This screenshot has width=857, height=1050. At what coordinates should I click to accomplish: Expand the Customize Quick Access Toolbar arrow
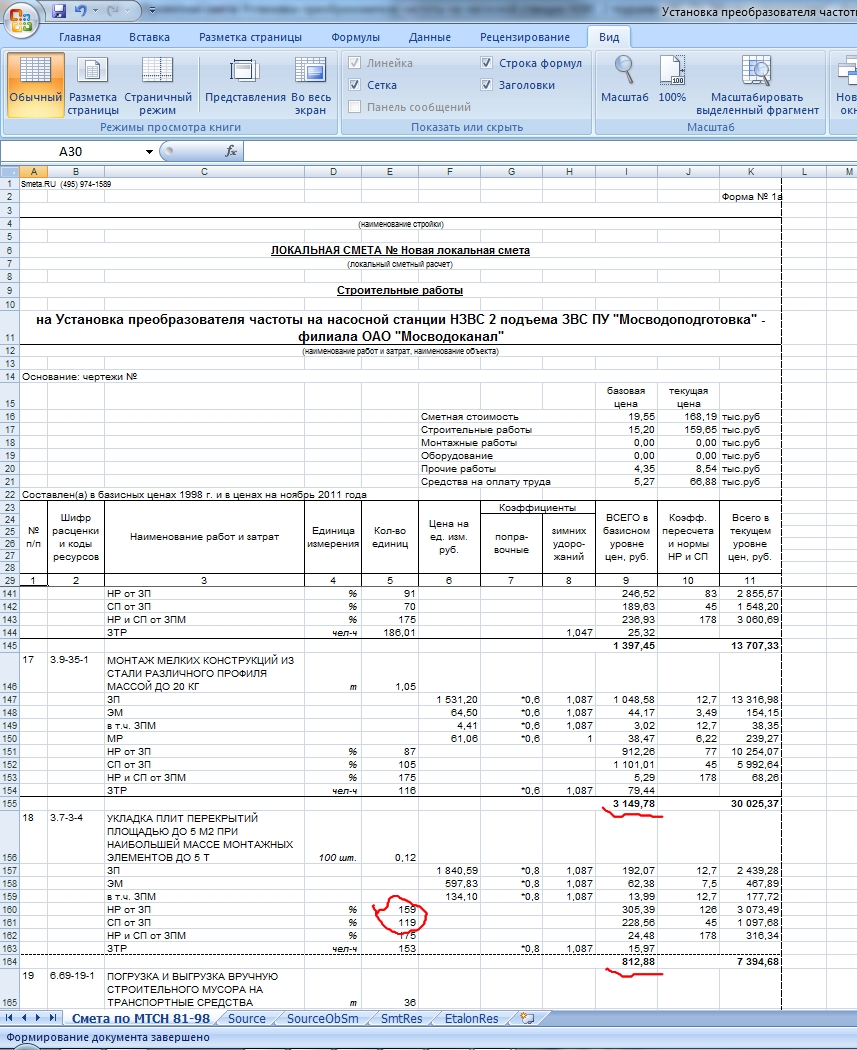pos(152,11)
